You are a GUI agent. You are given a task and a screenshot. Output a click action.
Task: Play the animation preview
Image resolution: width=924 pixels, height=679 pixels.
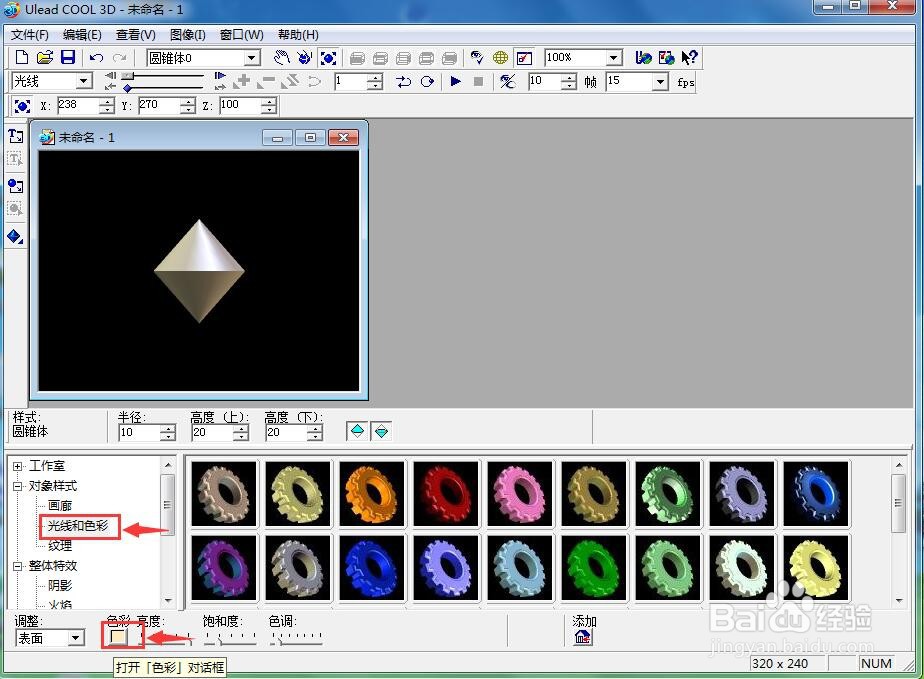point(455,81)
